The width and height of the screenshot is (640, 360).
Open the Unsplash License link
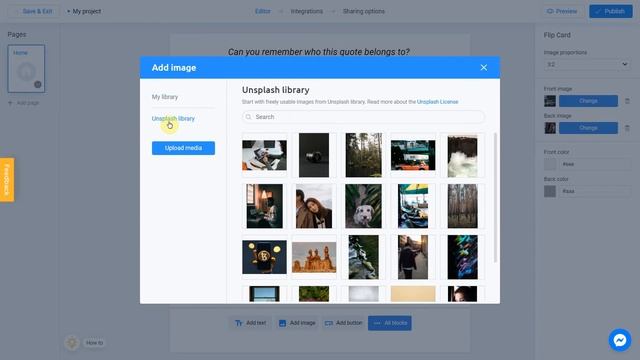(438, 102)
